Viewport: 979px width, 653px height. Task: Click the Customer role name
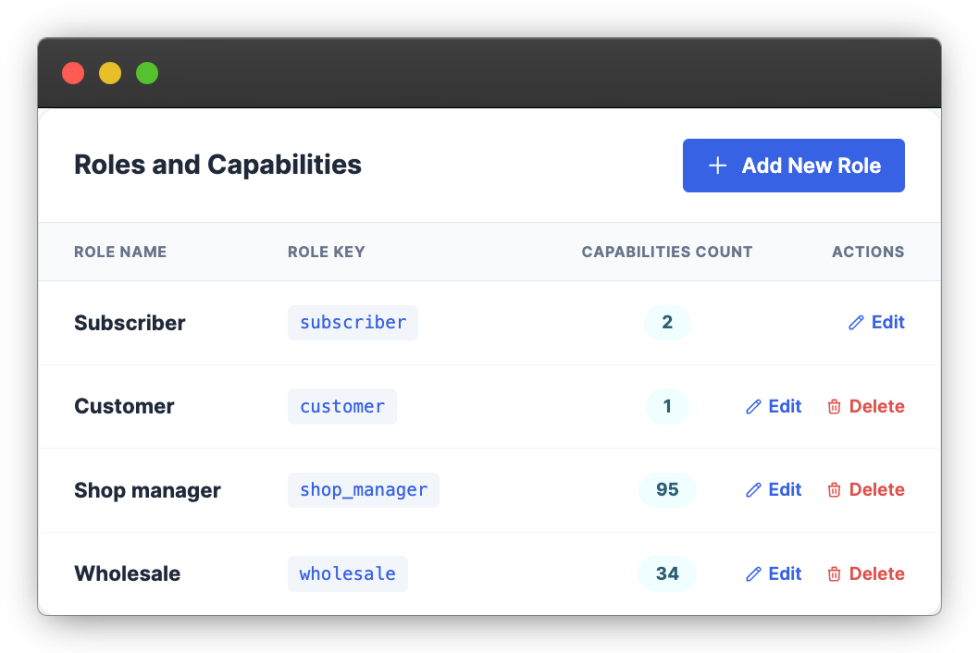pyautogui.click(x=124, y=406)
